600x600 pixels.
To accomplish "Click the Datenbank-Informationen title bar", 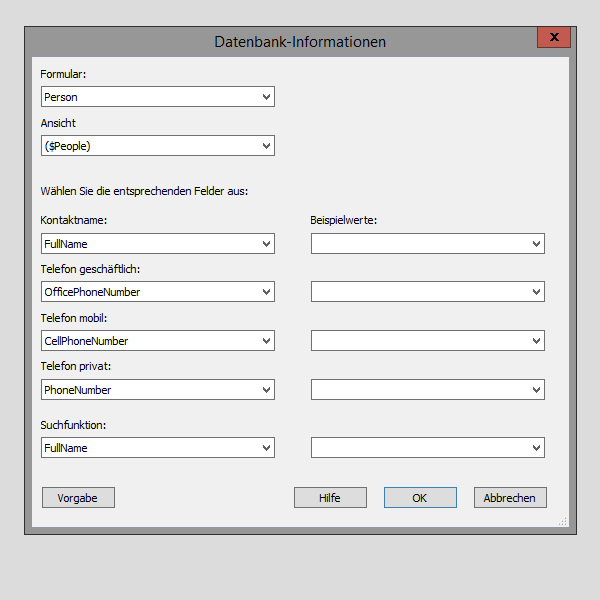I will pos(300,42).
